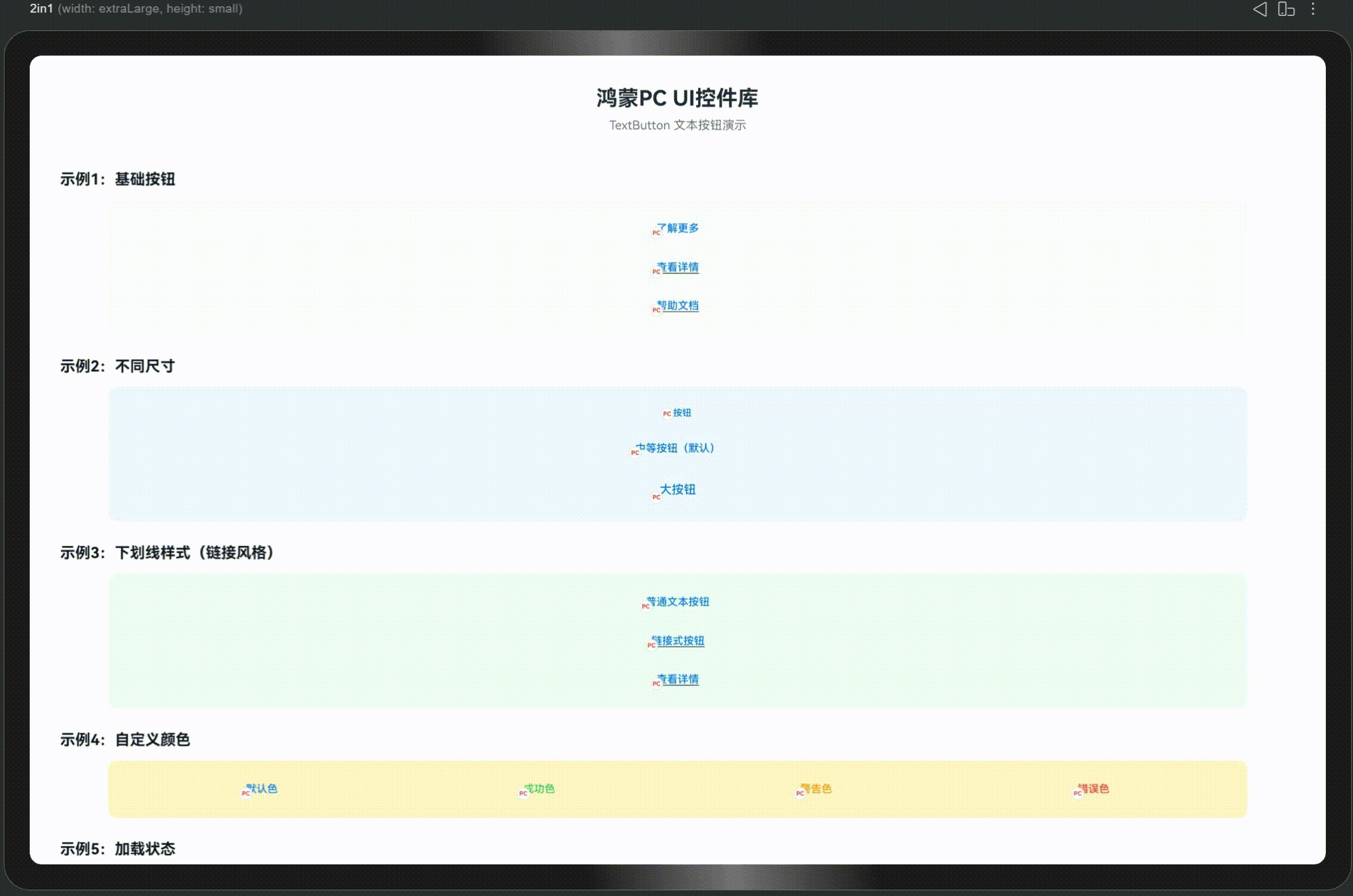1353x896 pixels.
Task: Click the back triangle icon in previewer toolbar
Action: [1259, 9]
